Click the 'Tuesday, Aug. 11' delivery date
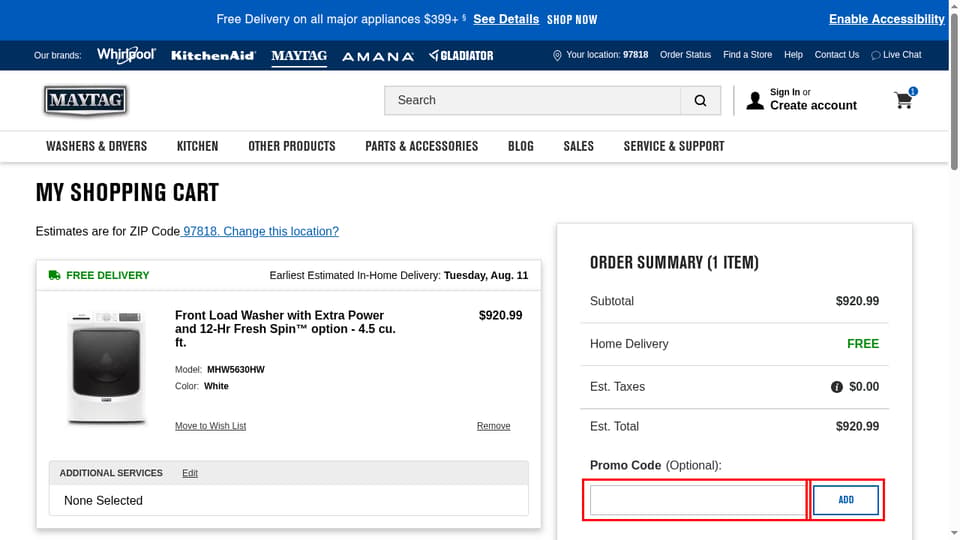960x540 pixels. (486, 276)
